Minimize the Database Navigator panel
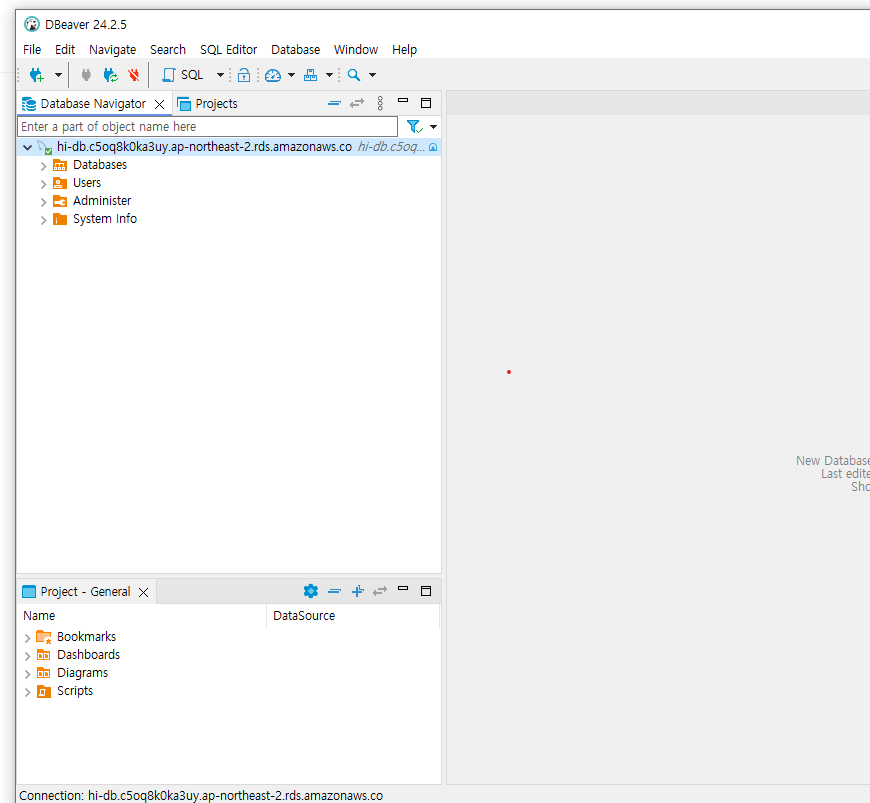Image resolution: width=870 pixels, height=803 pixels. coord(403,101)
